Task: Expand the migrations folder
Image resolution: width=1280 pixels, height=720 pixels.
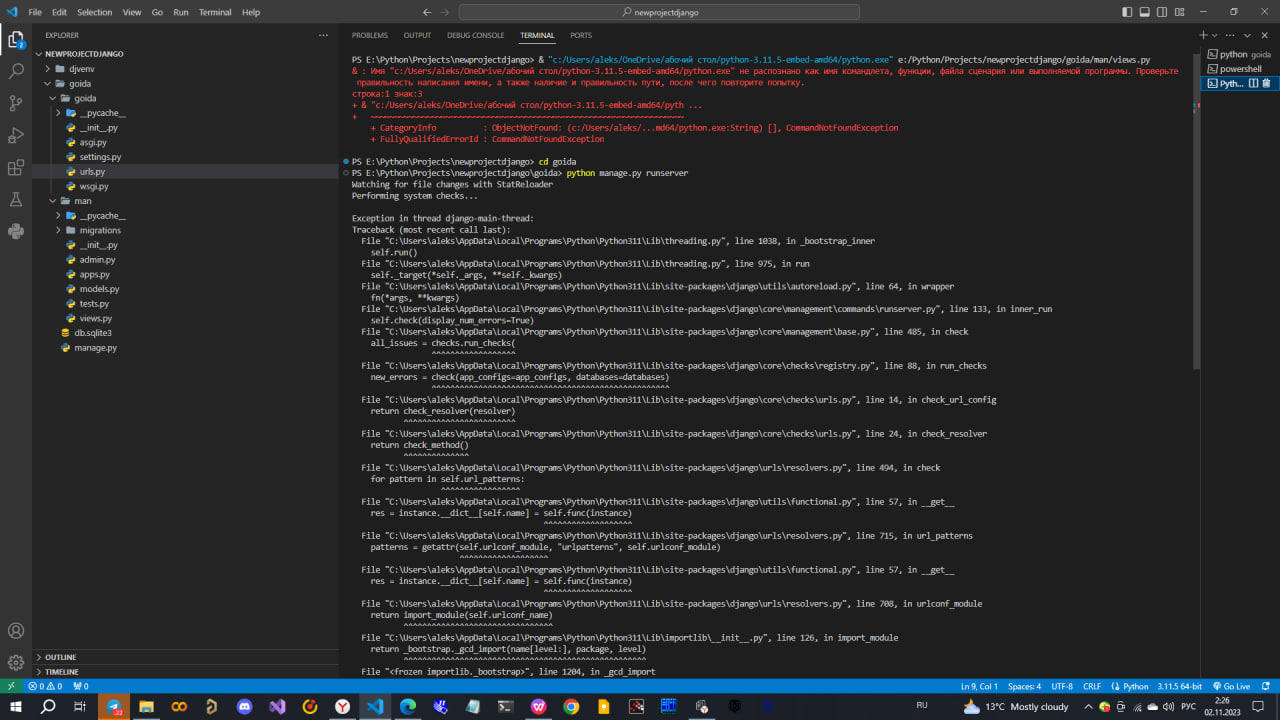Action: 100,230
